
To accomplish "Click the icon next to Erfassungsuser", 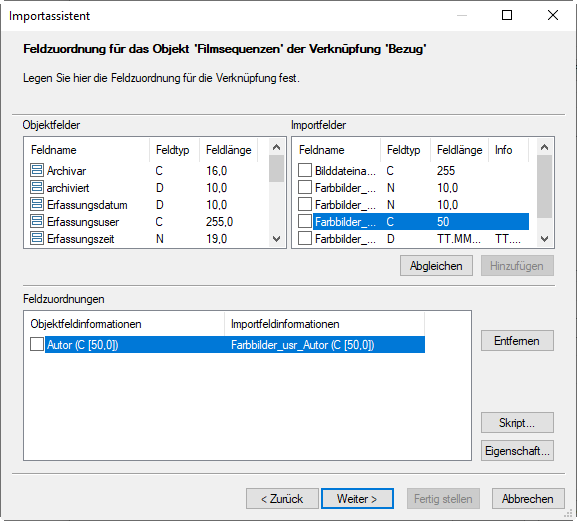I will pyautogui.click(x=37, y=221).
